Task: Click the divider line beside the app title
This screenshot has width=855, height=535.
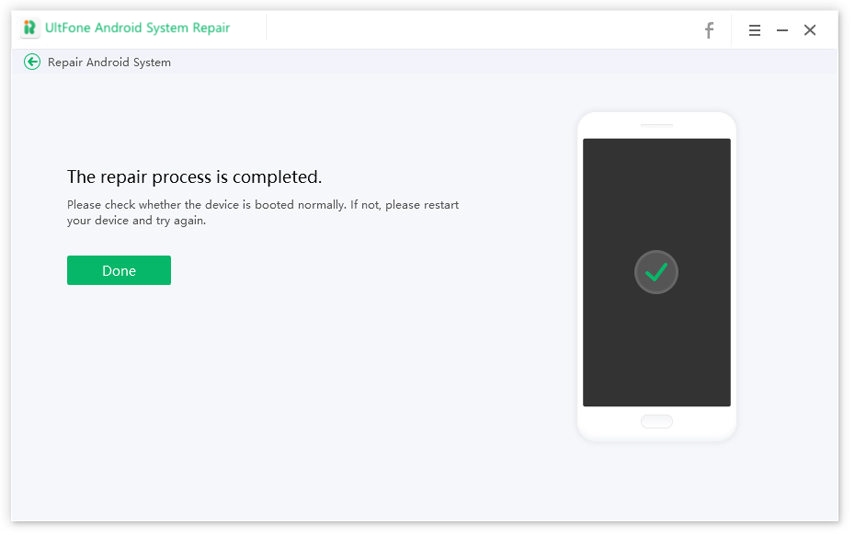Action: pyautogui.click(x=266, y=28)
